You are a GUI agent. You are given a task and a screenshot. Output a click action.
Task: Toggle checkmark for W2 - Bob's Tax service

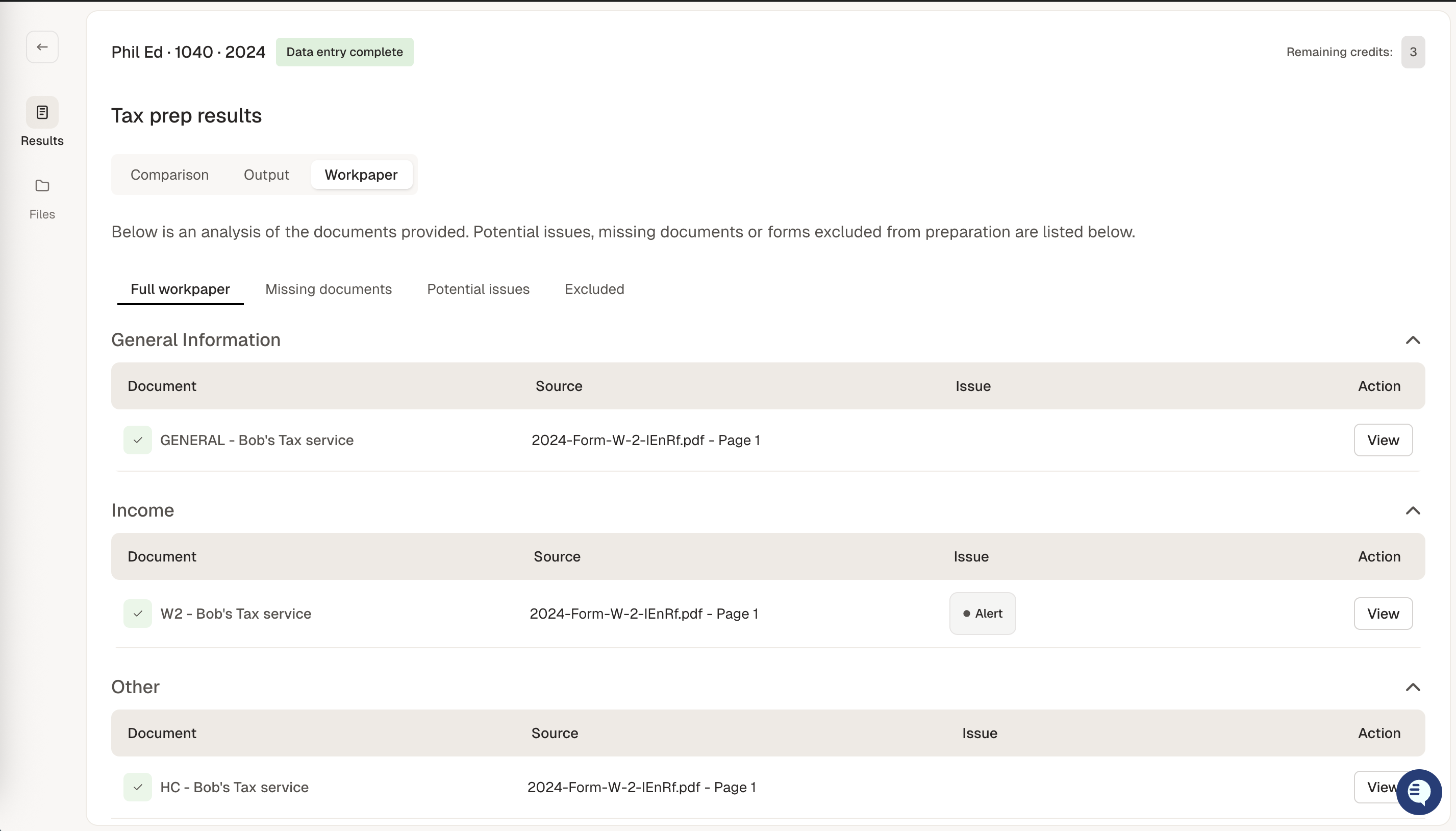coord(137,614)
